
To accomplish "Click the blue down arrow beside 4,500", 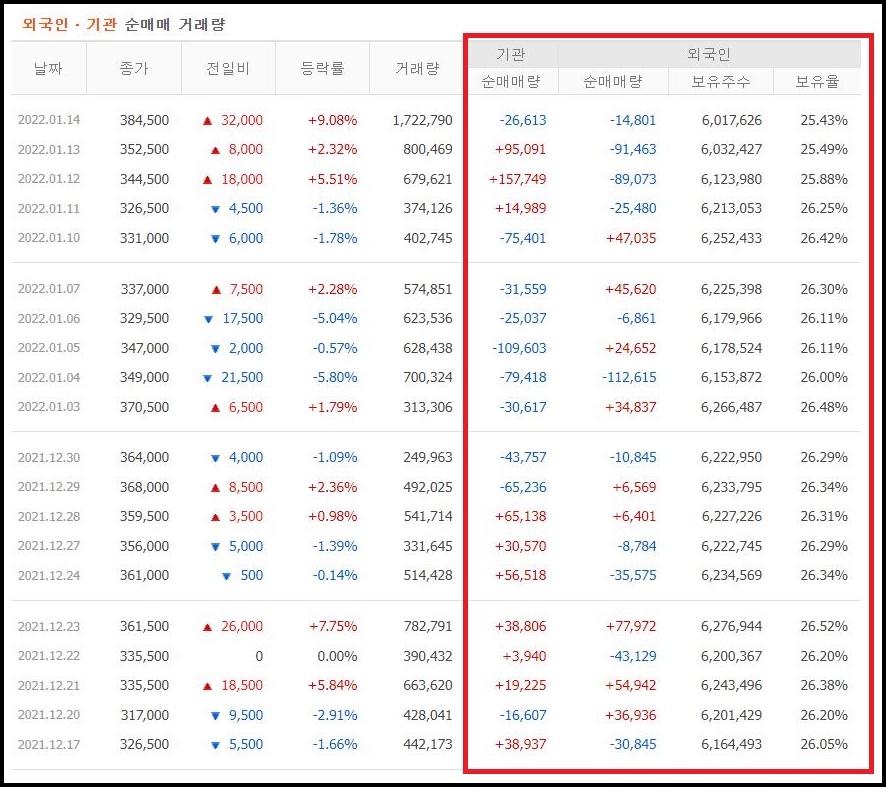I will pos(215,209).
